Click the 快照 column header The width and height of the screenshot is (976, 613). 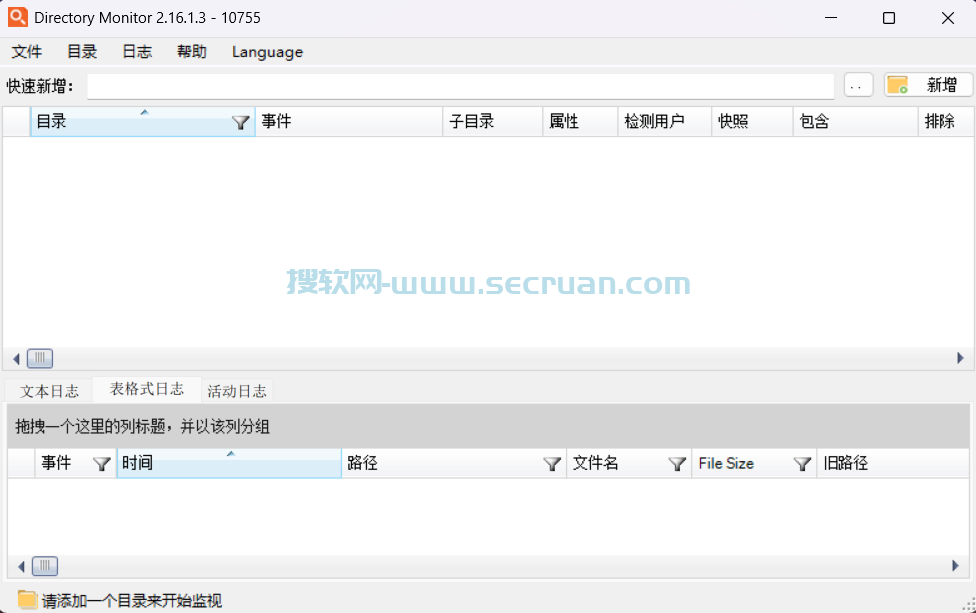tap(752, 121)
